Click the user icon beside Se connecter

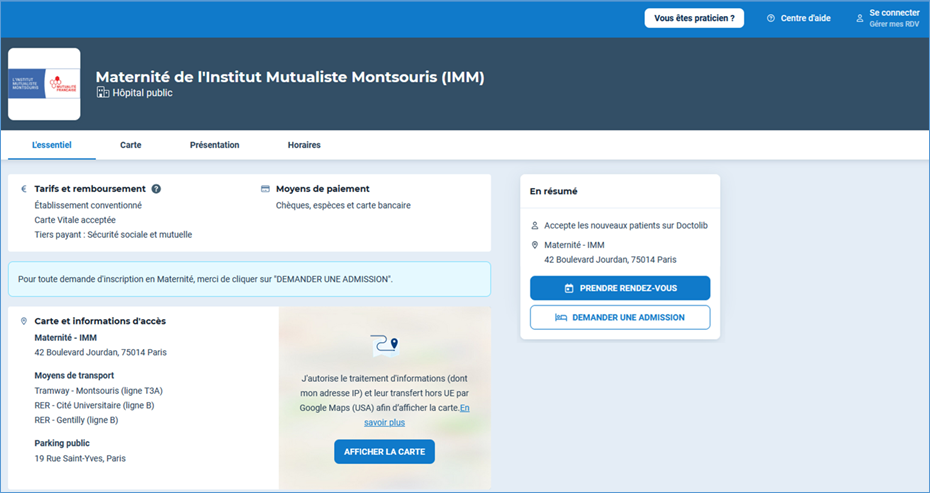(859, 18)
